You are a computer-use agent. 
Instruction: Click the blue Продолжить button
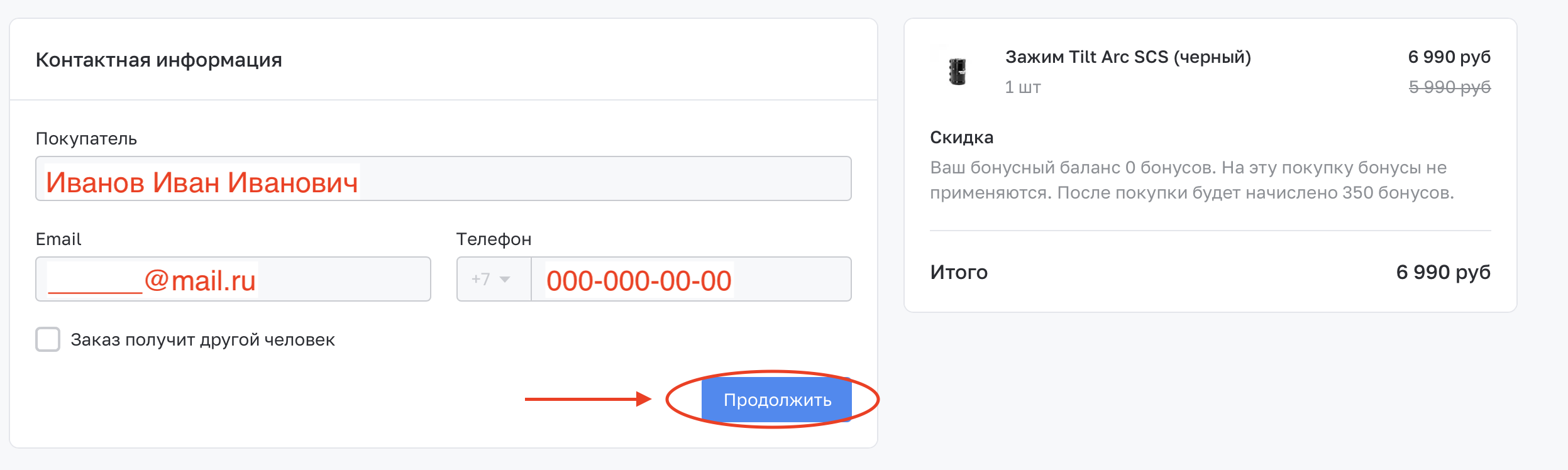pos(776,400)
